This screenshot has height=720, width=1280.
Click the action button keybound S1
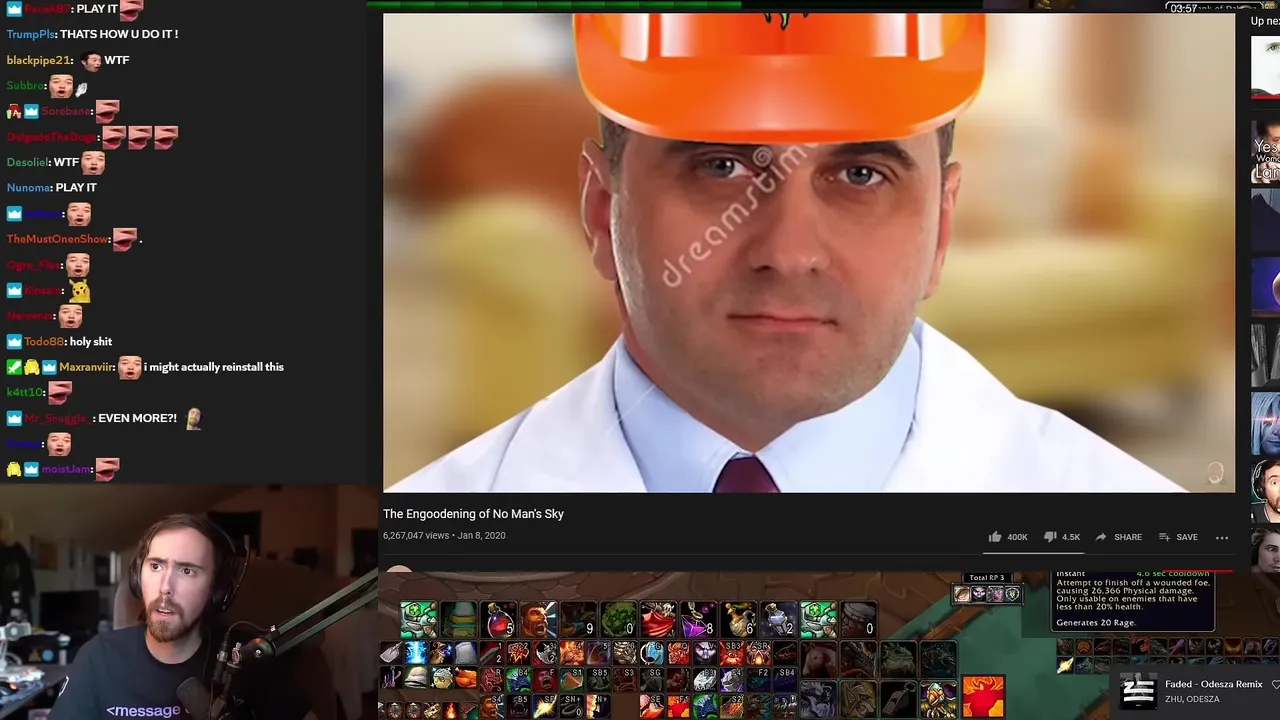point(571,679)
